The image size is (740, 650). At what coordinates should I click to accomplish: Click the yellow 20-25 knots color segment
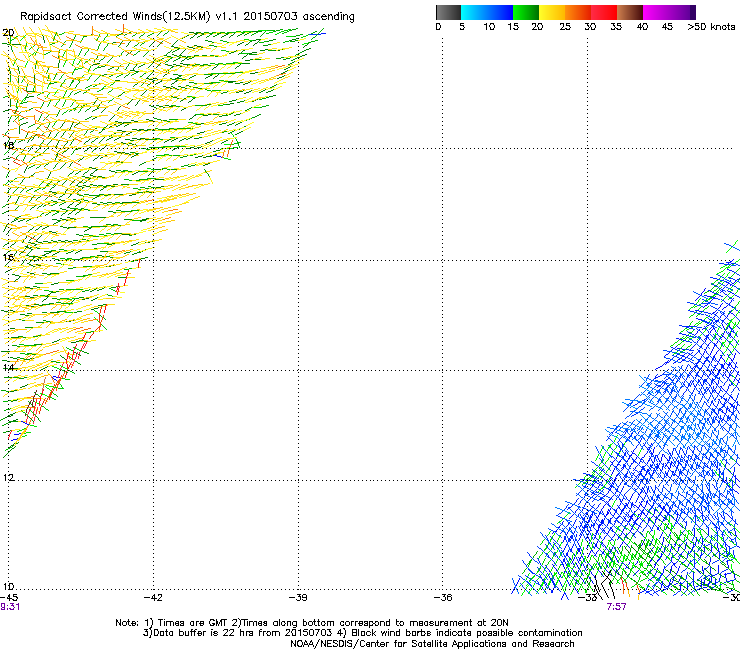[x=552, y=12]
